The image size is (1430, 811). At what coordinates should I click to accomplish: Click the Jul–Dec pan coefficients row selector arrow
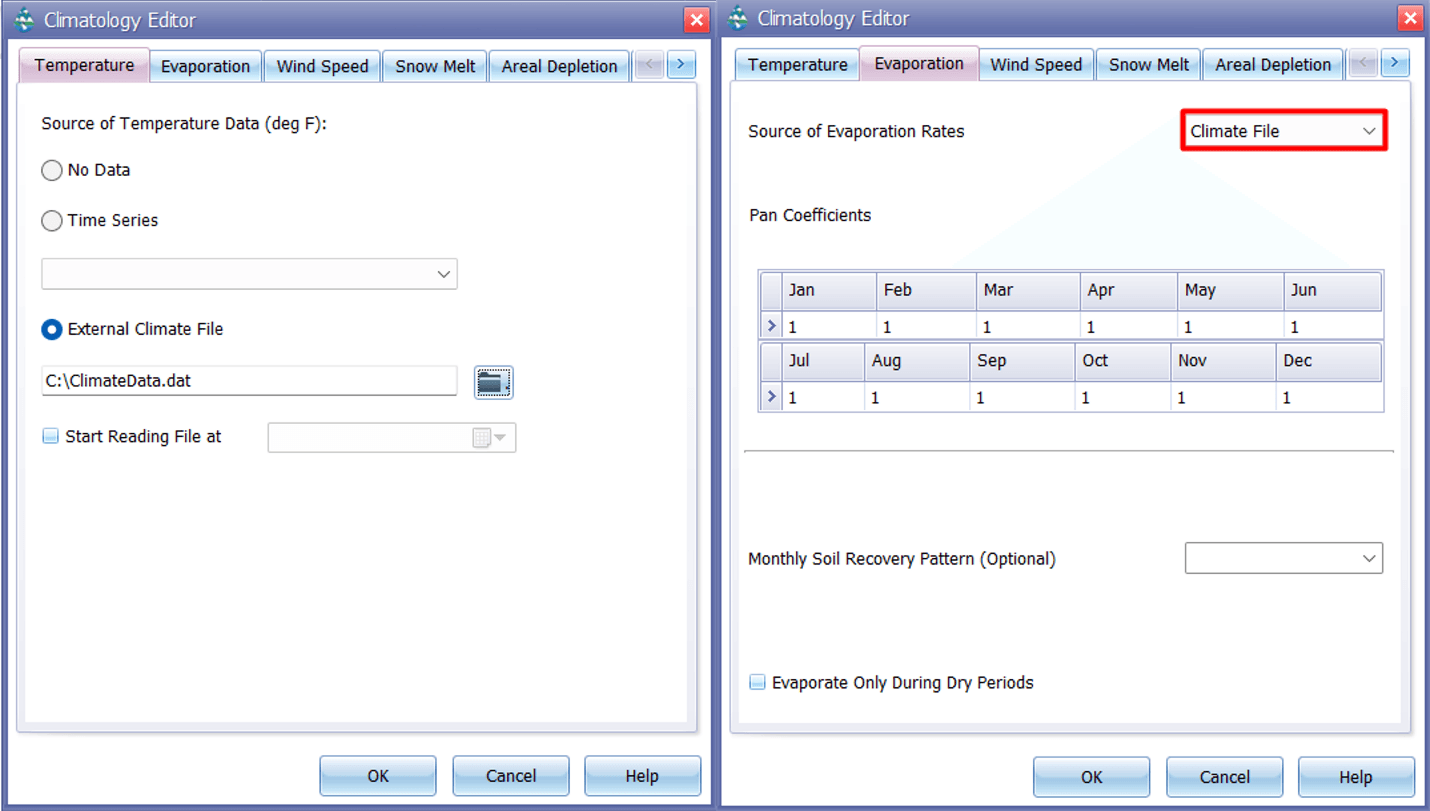(x=770, y=396)
